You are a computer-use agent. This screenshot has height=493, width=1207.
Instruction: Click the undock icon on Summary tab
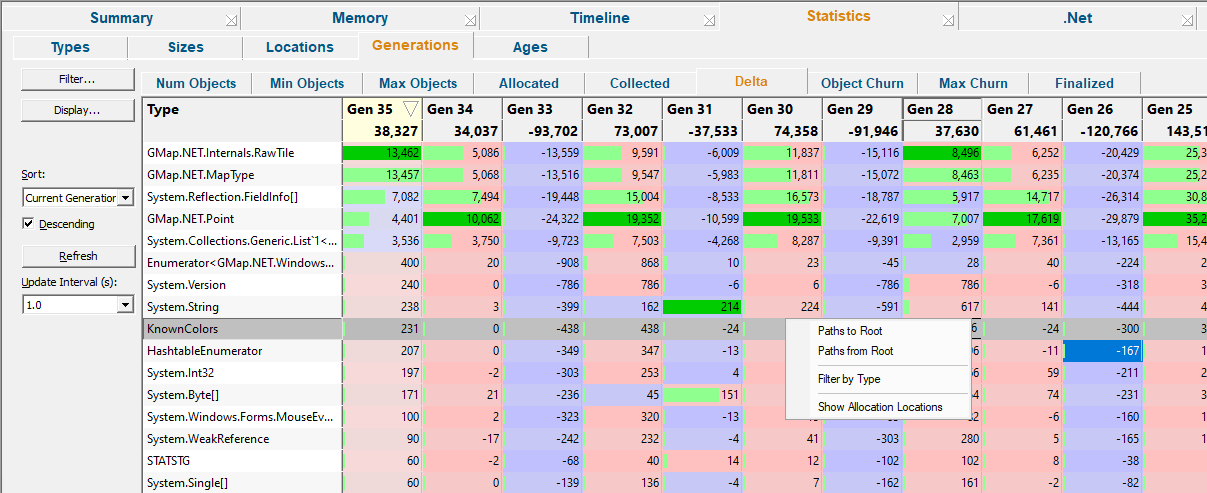pyautogui.click(x=231, y=20)
